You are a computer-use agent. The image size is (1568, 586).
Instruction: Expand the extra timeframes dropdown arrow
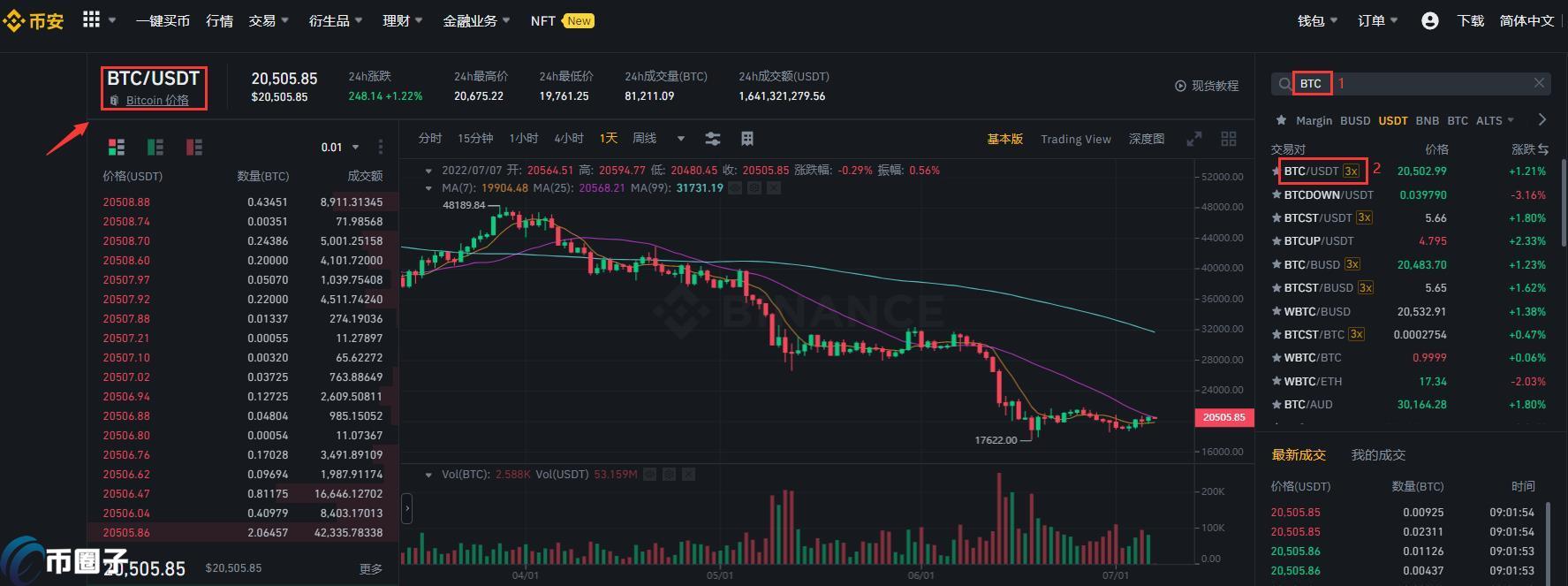pyautogui.click(x=679, y=138)
